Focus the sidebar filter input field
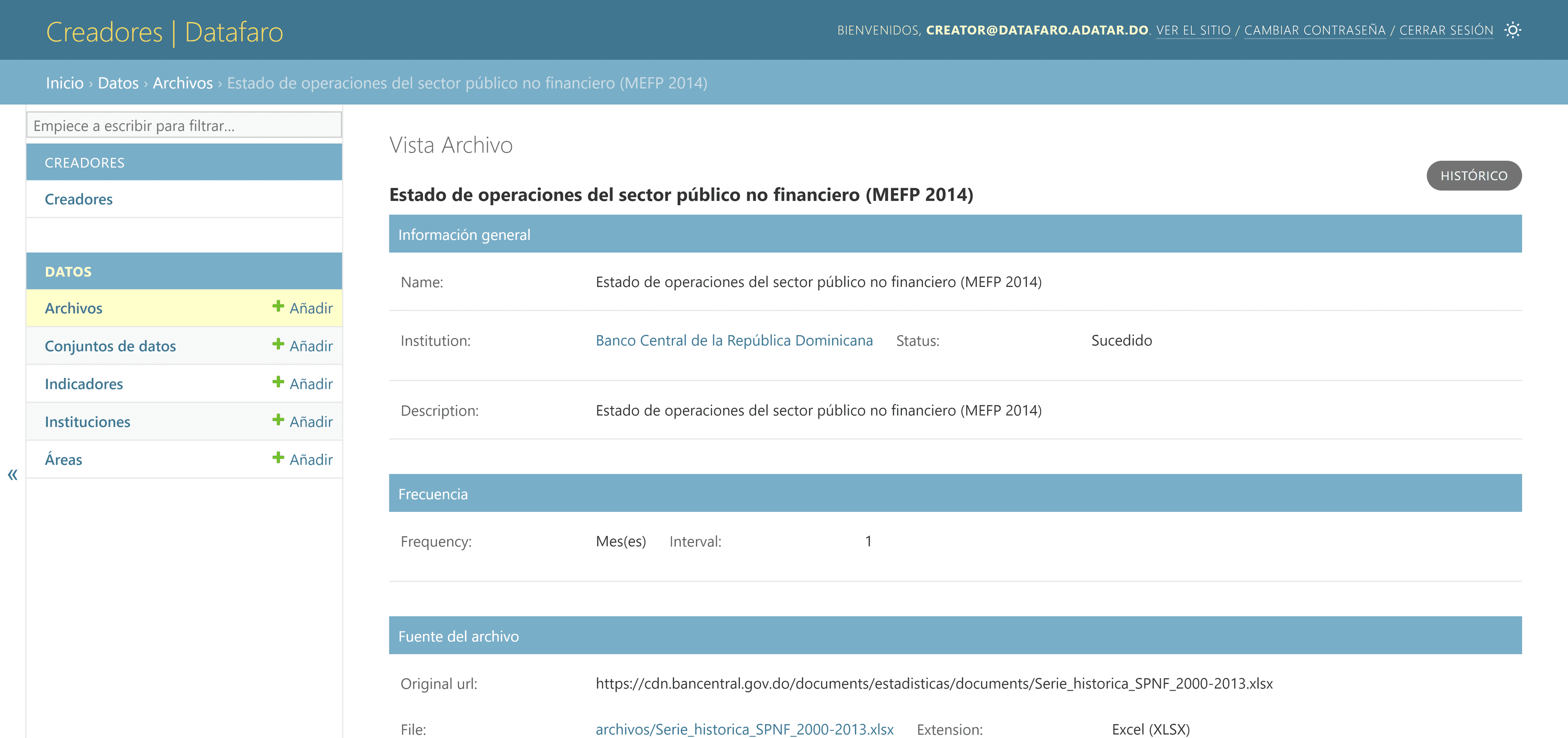Viewport: 1568px width, 738px height. (184, 125)
